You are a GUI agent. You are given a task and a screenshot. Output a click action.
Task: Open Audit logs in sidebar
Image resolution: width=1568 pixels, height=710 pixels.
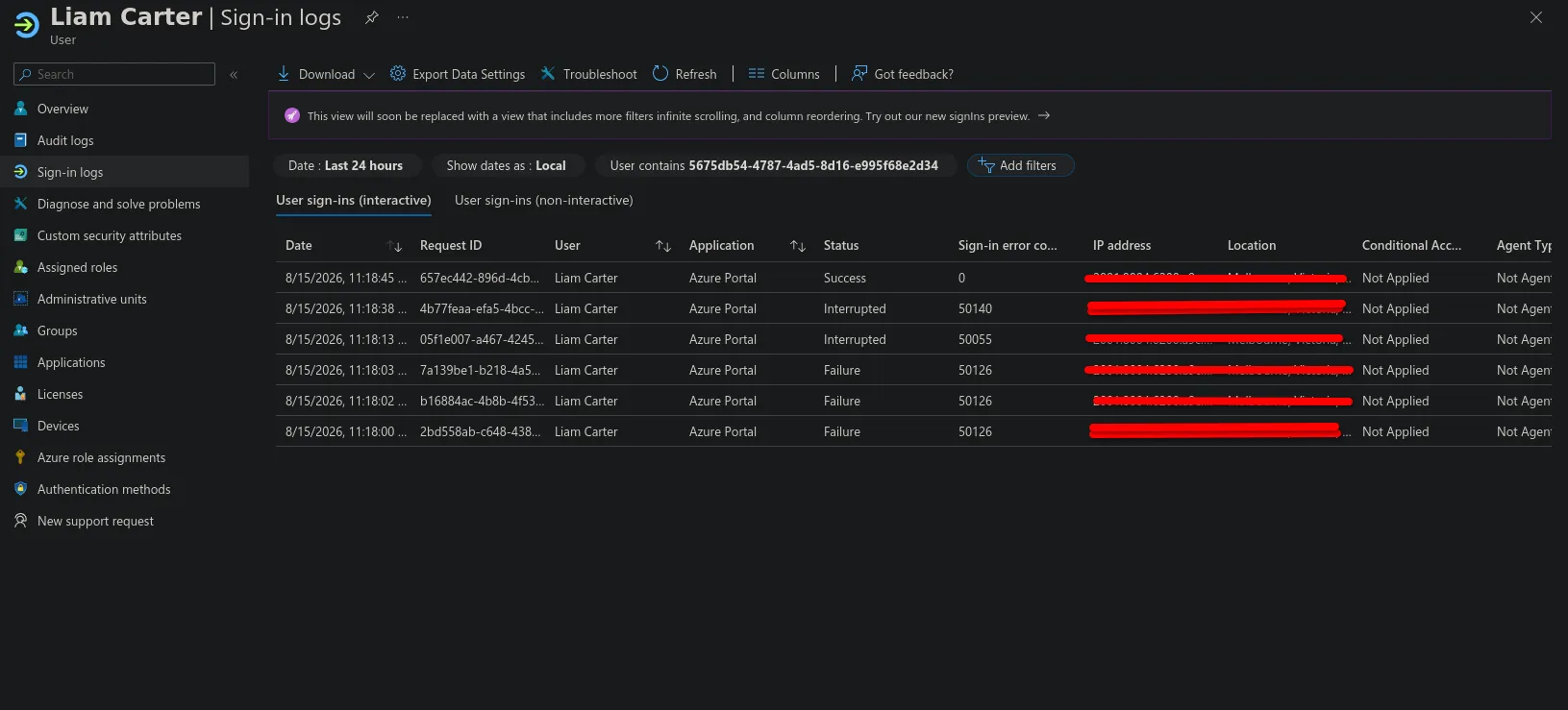[65, 140]
